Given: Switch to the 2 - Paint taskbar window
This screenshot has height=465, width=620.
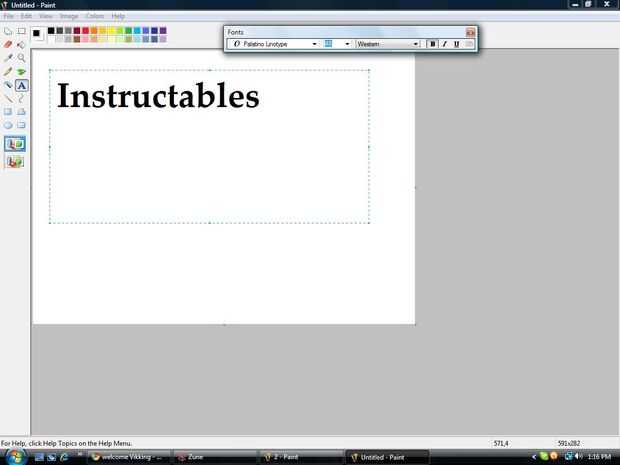Looking at the screenshot, I should 301,457.
